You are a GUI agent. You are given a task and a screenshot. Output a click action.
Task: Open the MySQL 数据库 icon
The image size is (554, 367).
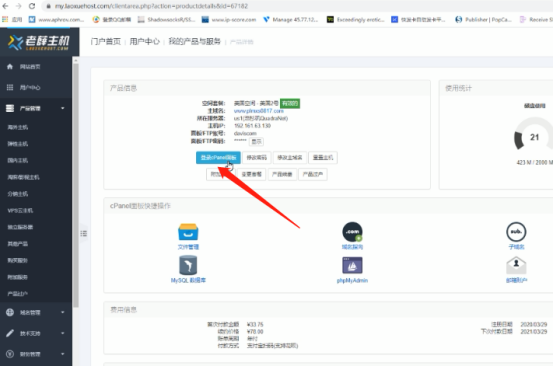(188, 265)
